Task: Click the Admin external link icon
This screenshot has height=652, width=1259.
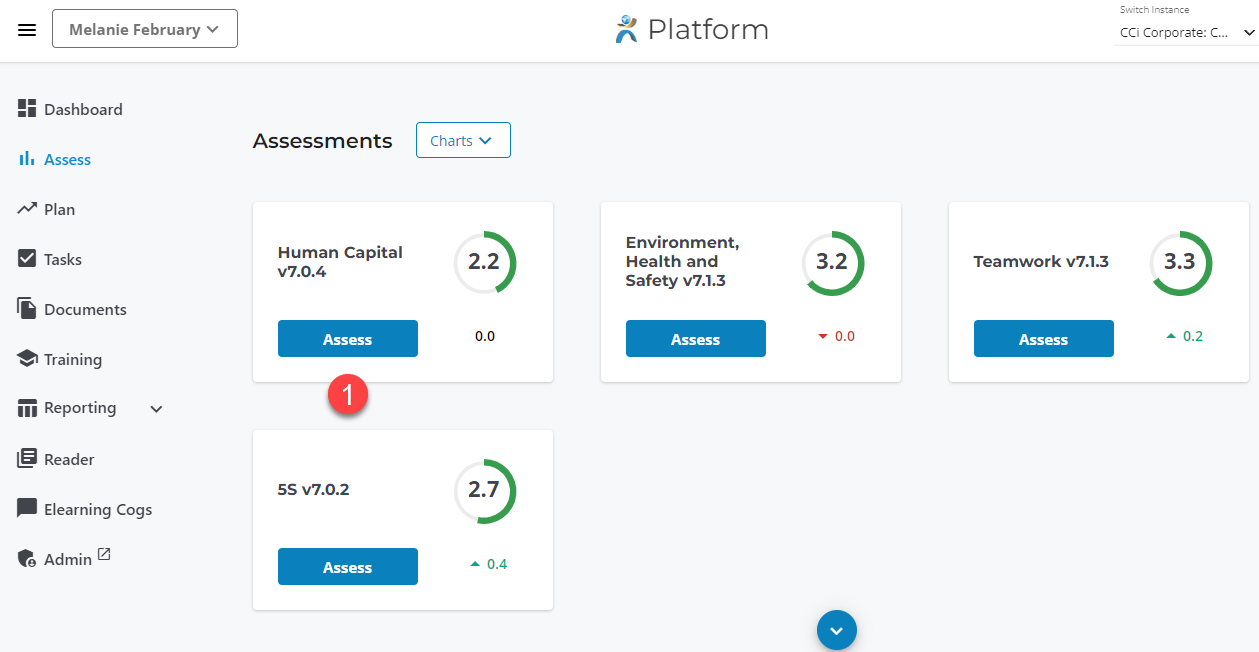Action: (104, 555)
